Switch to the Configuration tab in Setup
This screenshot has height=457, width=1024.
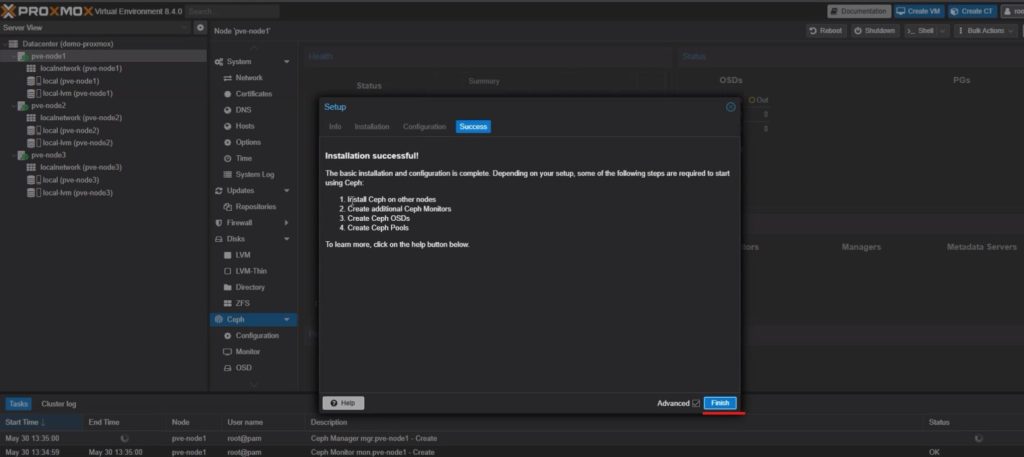click(x=424, y=127)
